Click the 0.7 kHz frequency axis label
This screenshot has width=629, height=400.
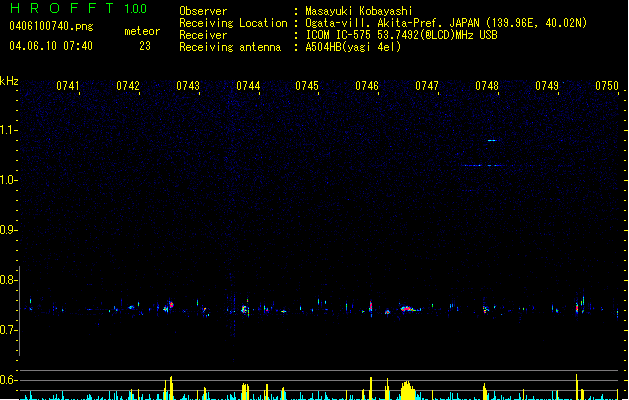[x=8, y=330]
